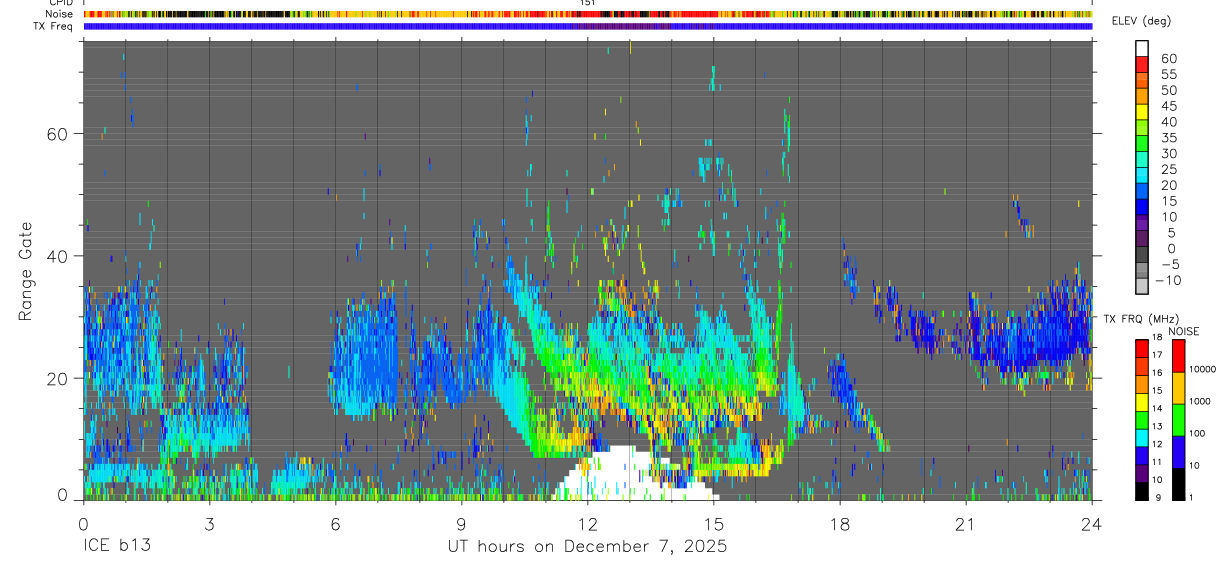Click the 'ELEV (deg)' colorbar title

(1141, 21)
